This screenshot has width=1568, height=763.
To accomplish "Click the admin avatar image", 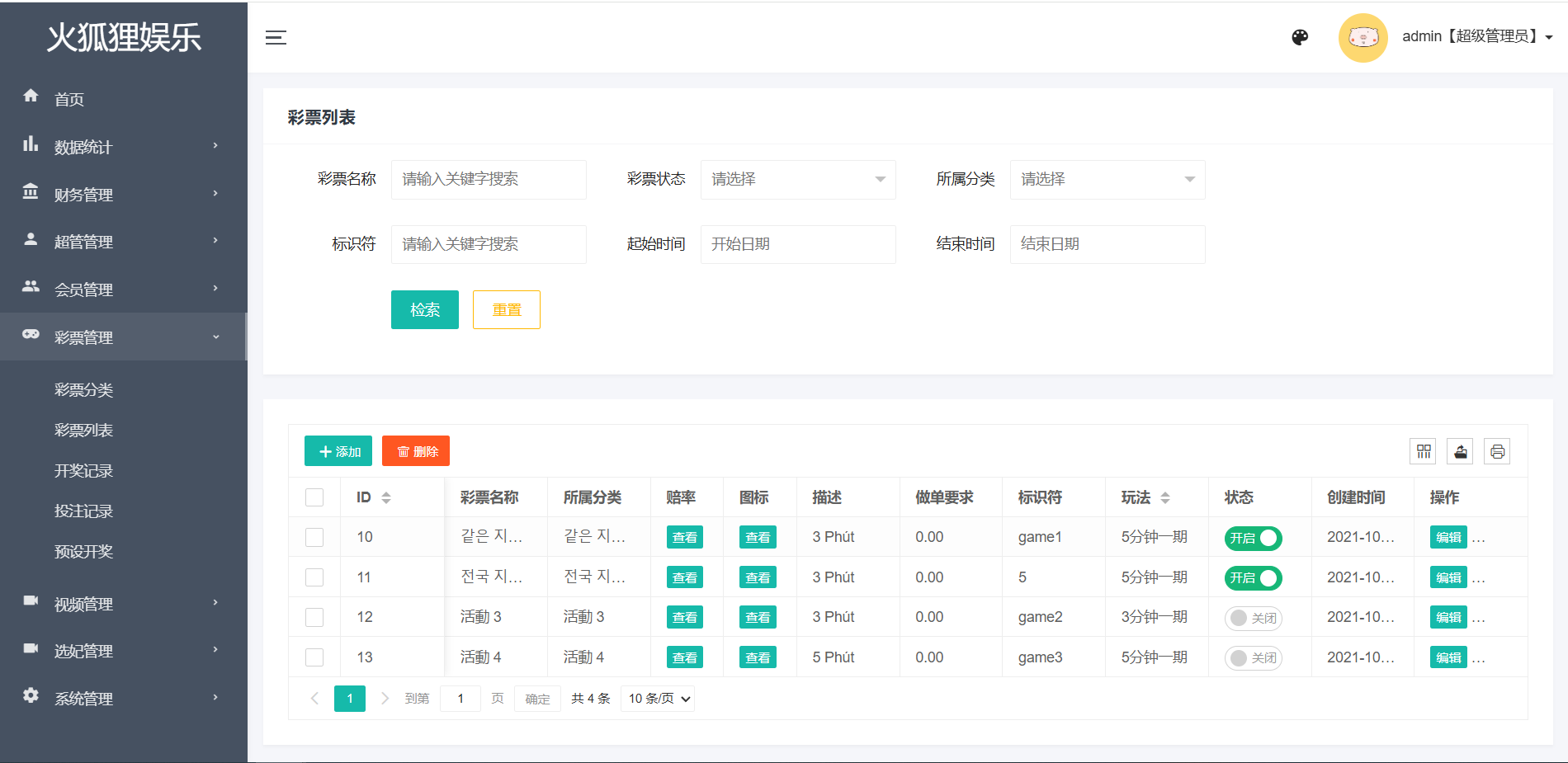I will tap(1363, 37).
